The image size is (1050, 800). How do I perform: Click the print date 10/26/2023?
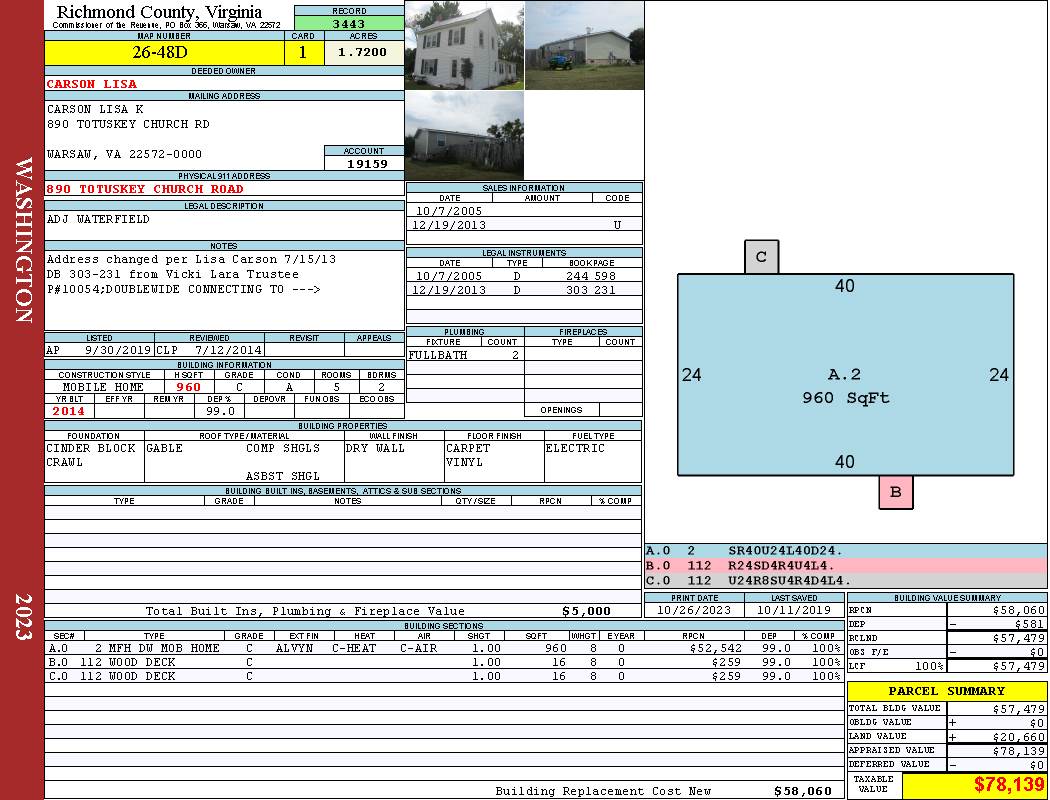point(694,610)
